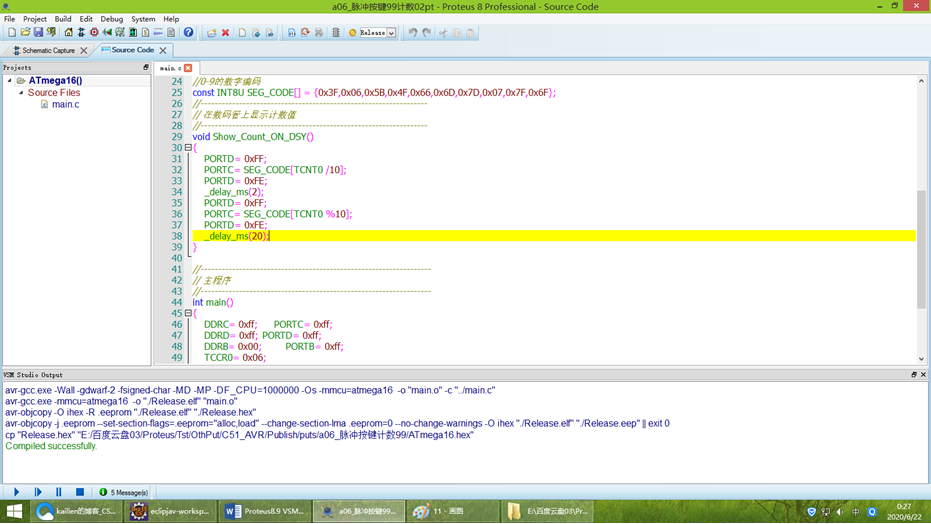Viewport: 931px width, 524px height.
Task: Click the Cut scissors icon
Action: click(x=443, y=33)
